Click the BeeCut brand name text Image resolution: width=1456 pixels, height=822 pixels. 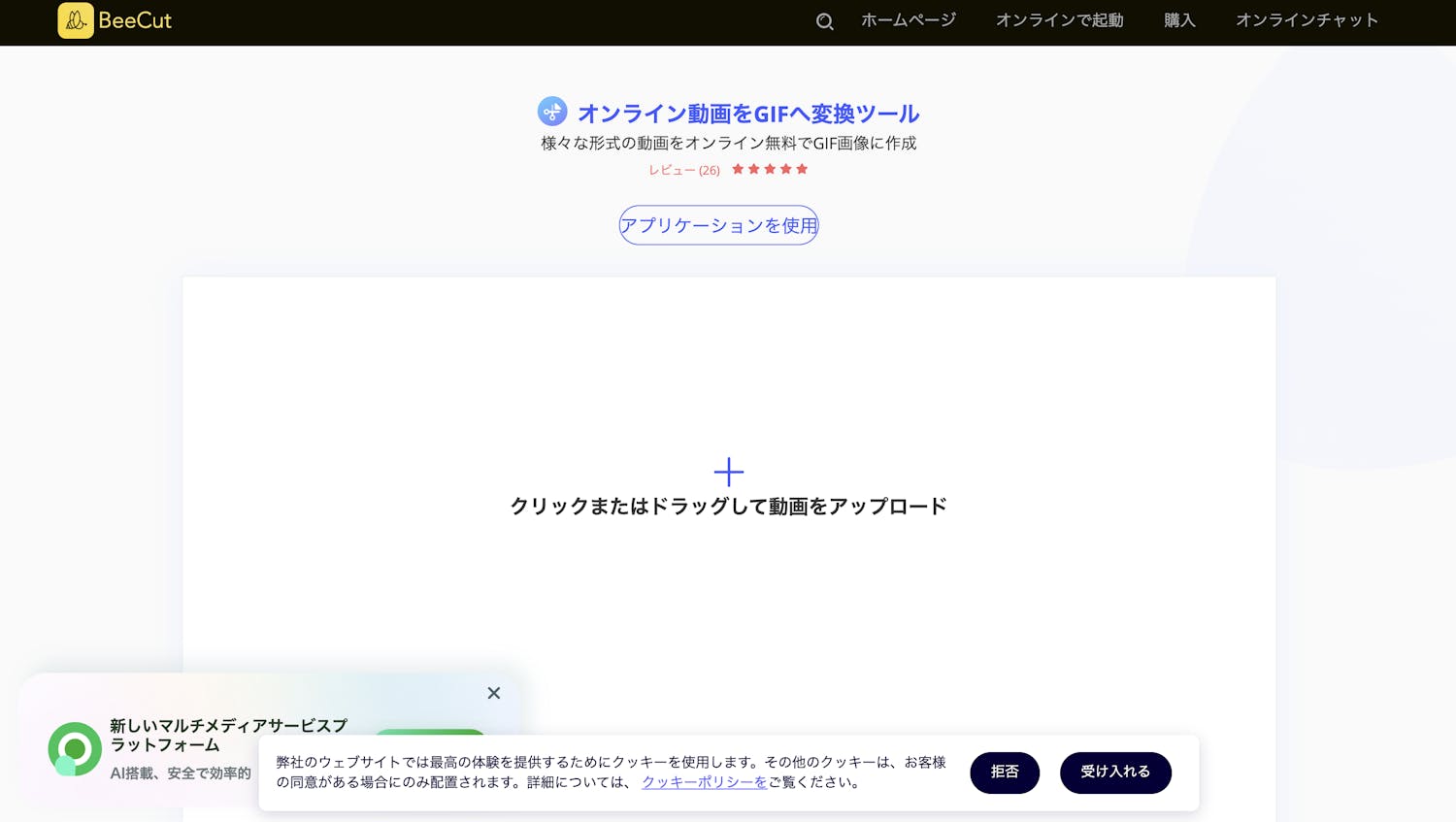[135, 20]
